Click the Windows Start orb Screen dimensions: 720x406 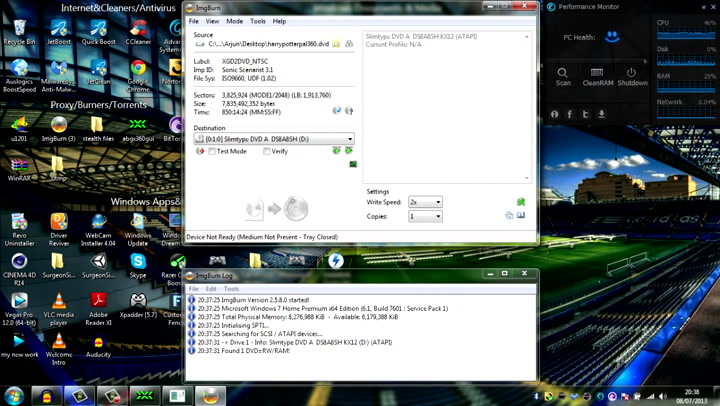(14, 395)
